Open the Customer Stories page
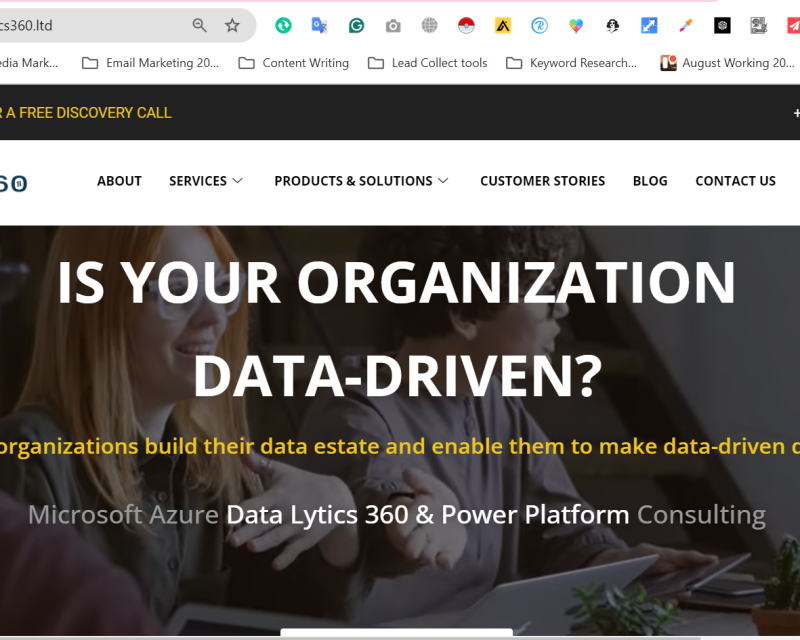The image size is (800, 640). pos(542,181)
